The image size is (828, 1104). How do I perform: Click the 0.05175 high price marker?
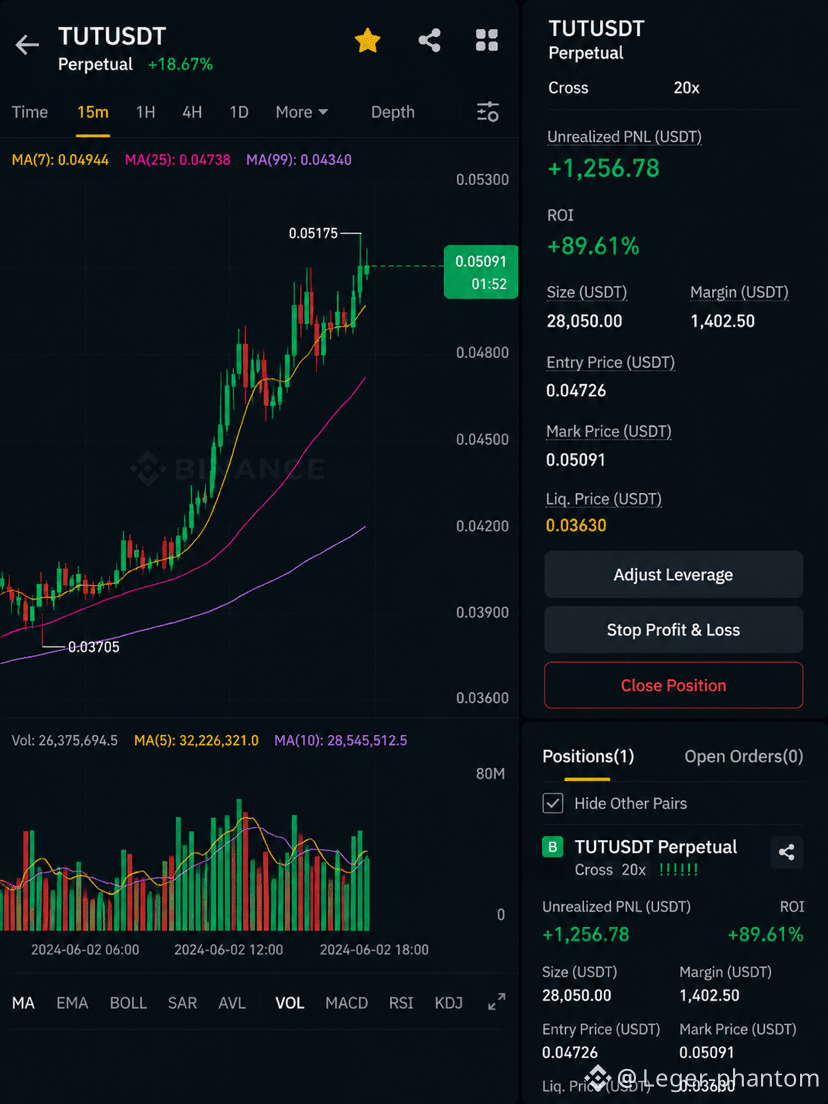tap(313, 233)
